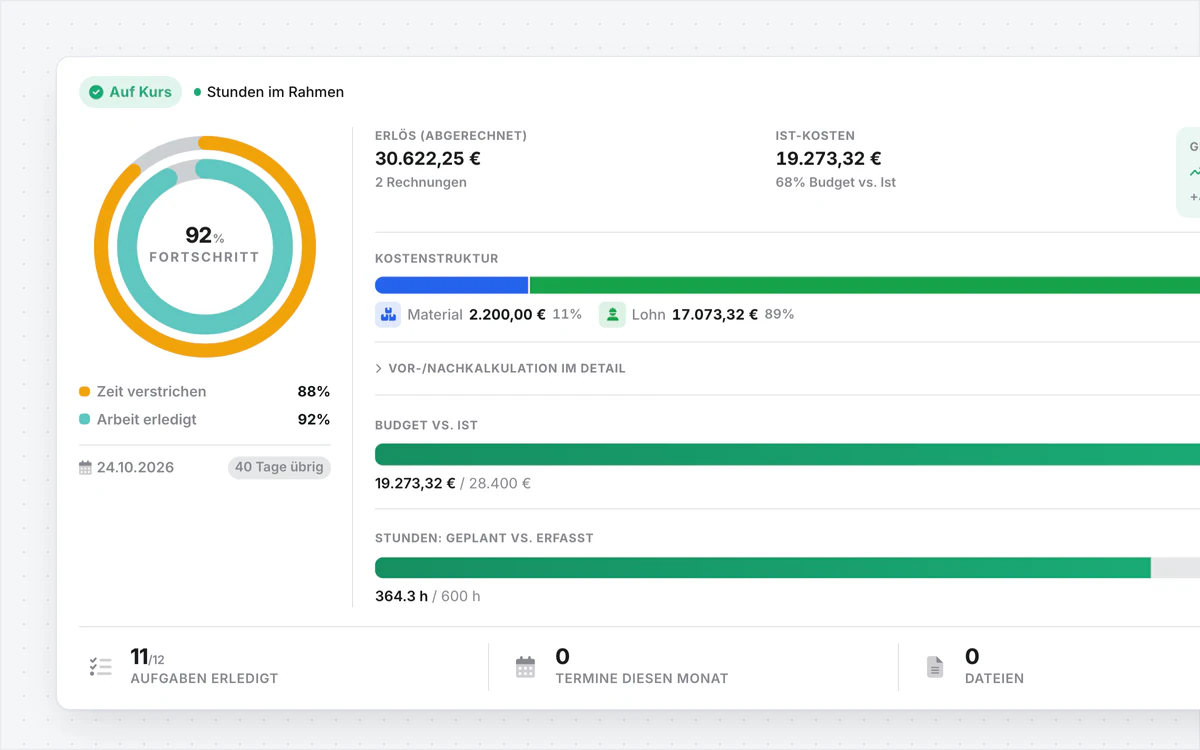Open the 11/12 Aufgaben erledigt tile
Viewport: 1200px width, 750px height.
click(x=272, y=667)
